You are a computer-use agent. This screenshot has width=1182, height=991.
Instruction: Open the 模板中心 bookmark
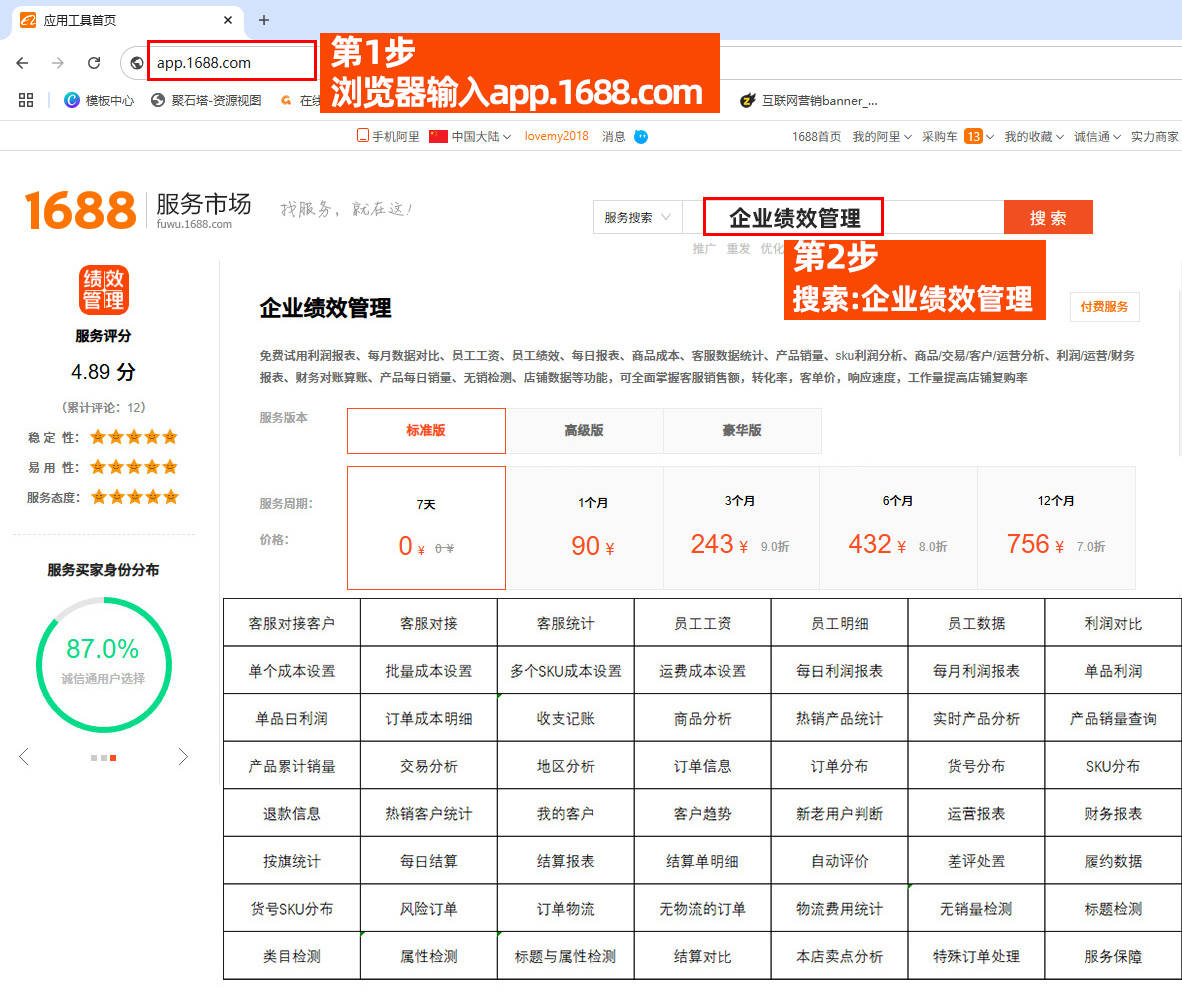99,100
